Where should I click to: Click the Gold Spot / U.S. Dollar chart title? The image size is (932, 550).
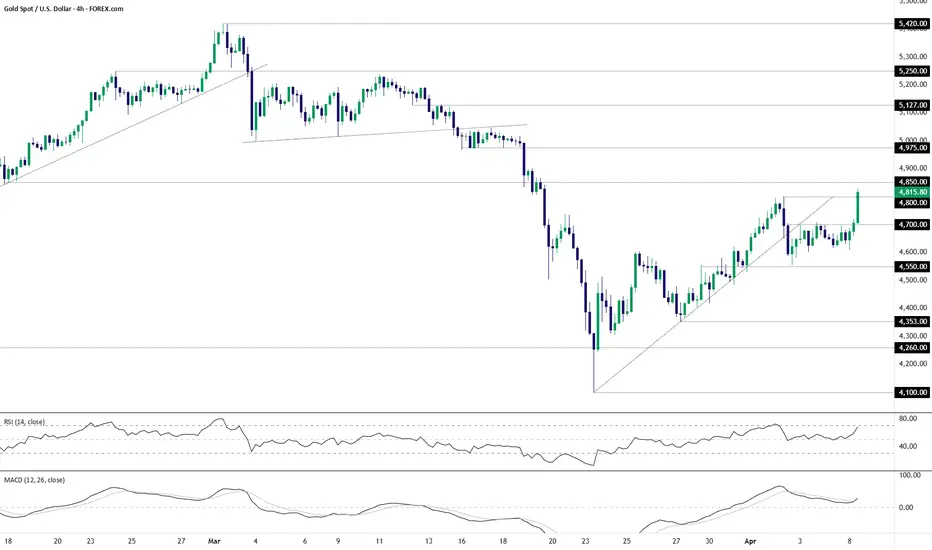[x=64, y=9]
